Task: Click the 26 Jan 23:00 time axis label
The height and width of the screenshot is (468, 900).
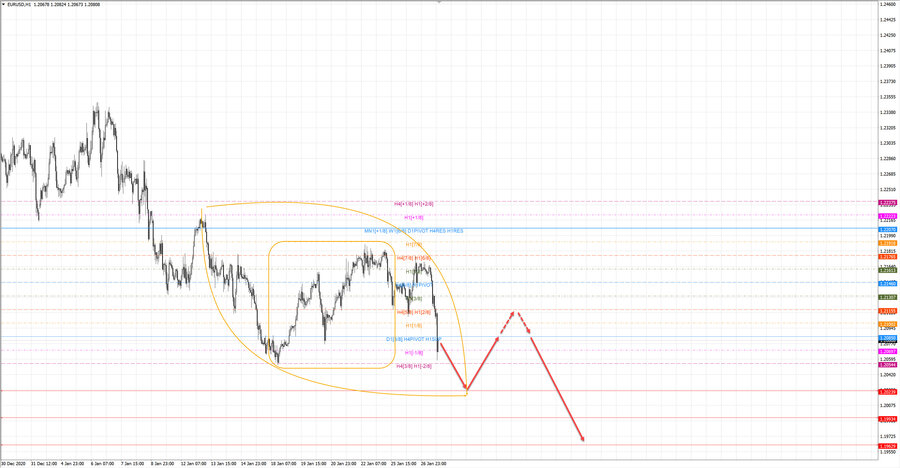Action: 433,463
